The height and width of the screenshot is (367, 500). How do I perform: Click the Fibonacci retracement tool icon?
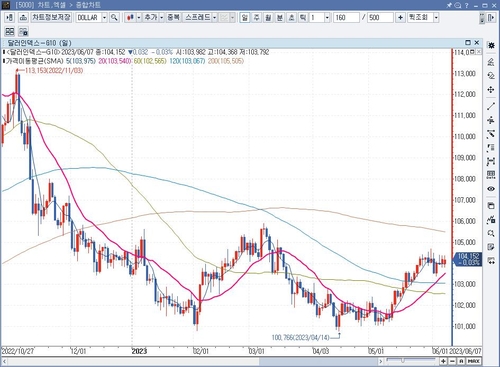pos(491,148)
